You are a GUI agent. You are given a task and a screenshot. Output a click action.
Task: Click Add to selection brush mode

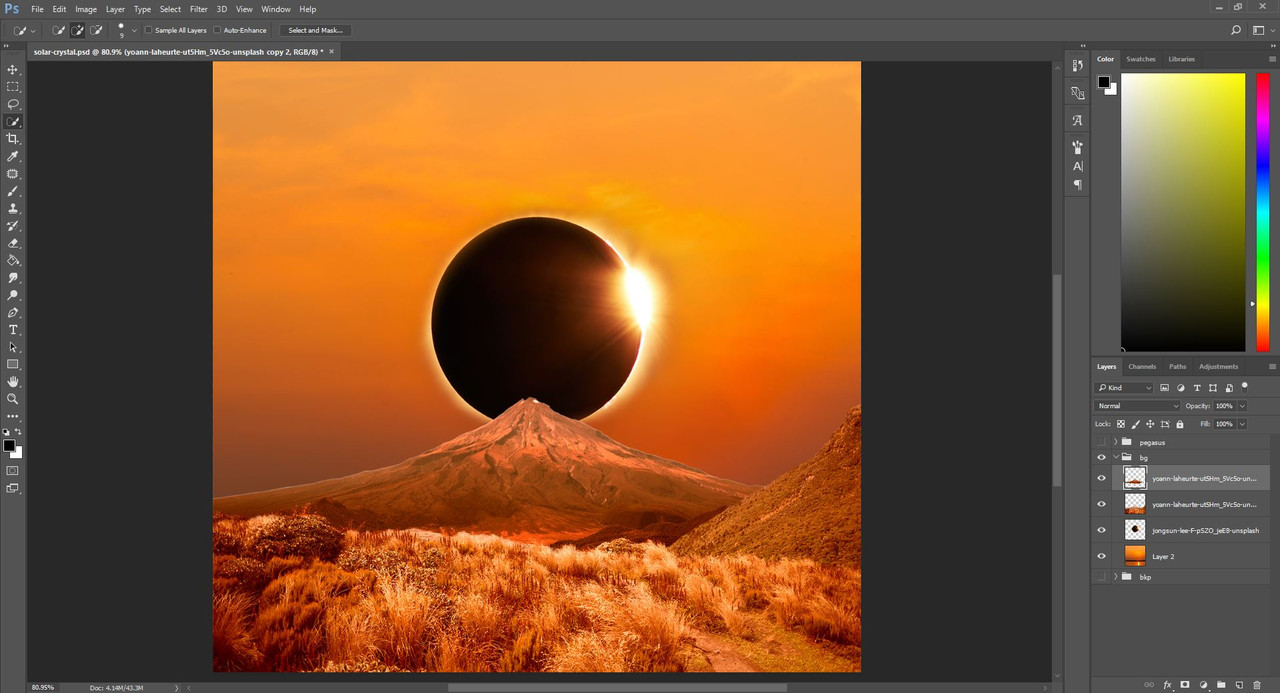tap(78, 30)
